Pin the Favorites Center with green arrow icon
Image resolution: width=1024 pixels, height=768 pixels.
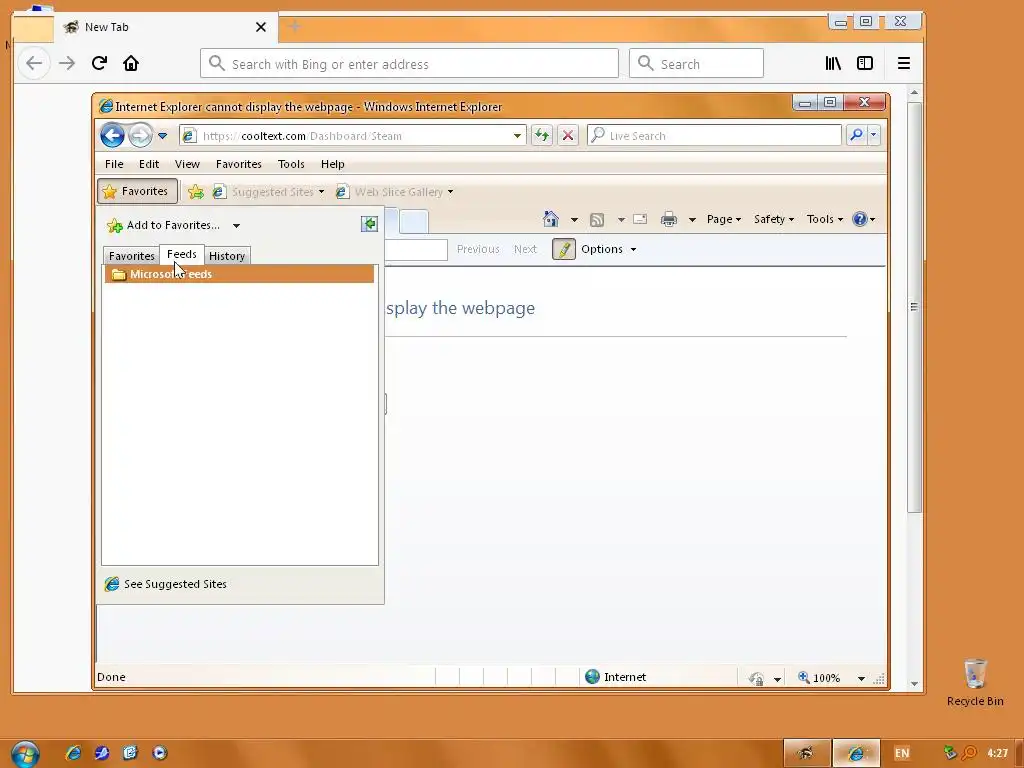click(369, 224)
